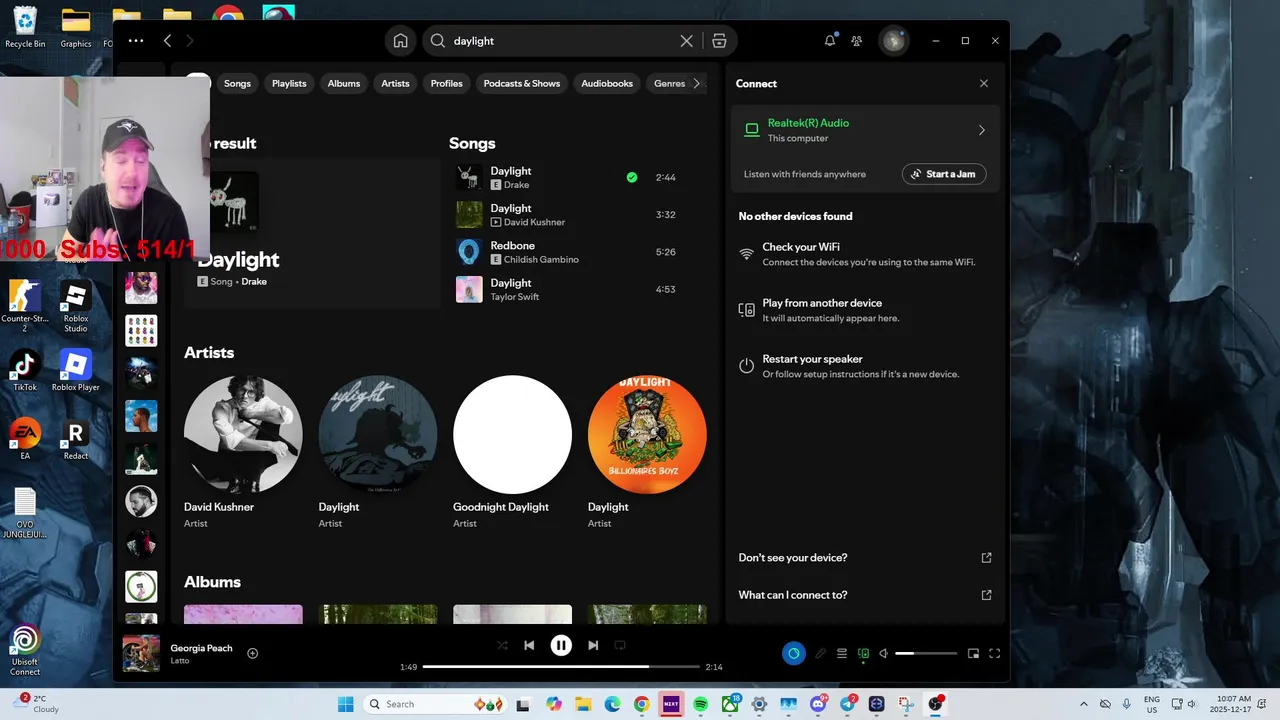Image resolution: width=1280 pixels, height=720 pixels.
Task: Open the Recycle Bin on the desktop
Action: [x=25, y=27]
